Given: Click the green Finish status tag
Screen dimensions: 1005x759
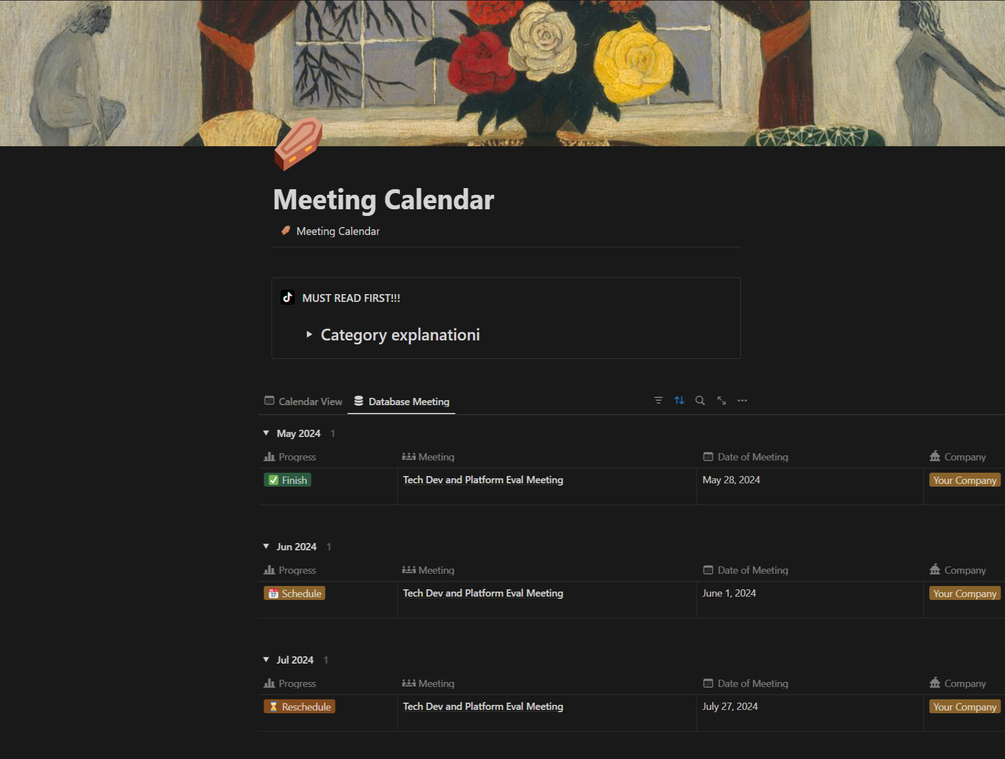Looking at the screenshot, I should [x=287, y=481].
